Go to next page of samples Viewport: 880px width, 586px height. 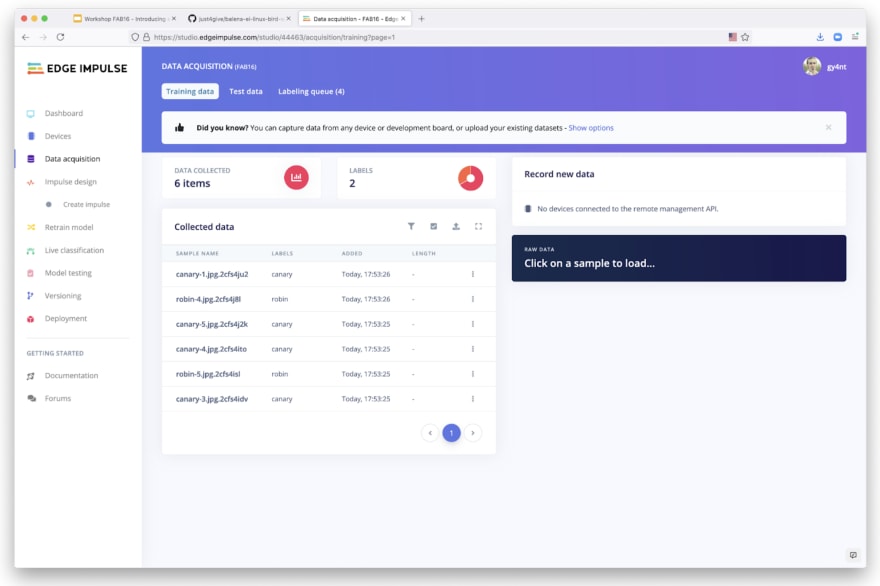pyautogui.click(x=473, y=433)
